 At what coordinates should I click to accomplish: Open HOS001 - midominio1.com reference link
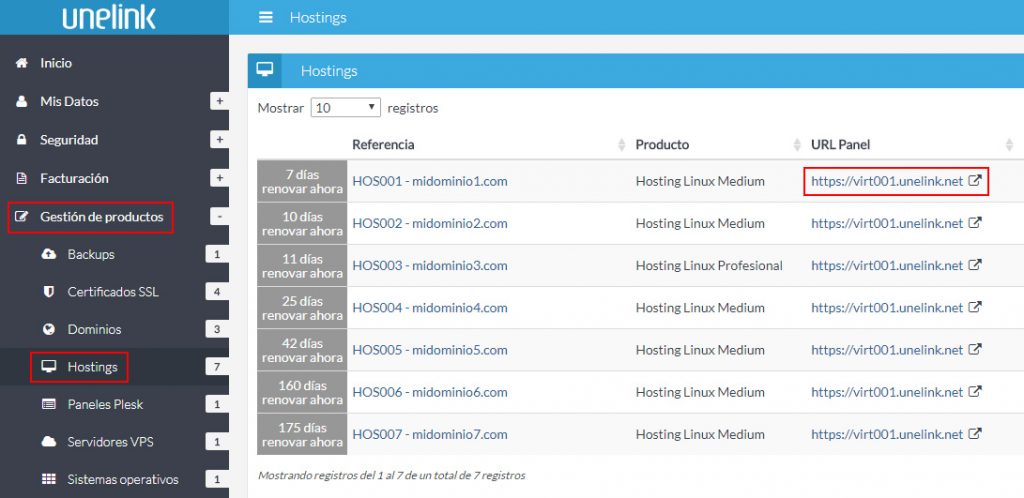(x=430, y=181)
